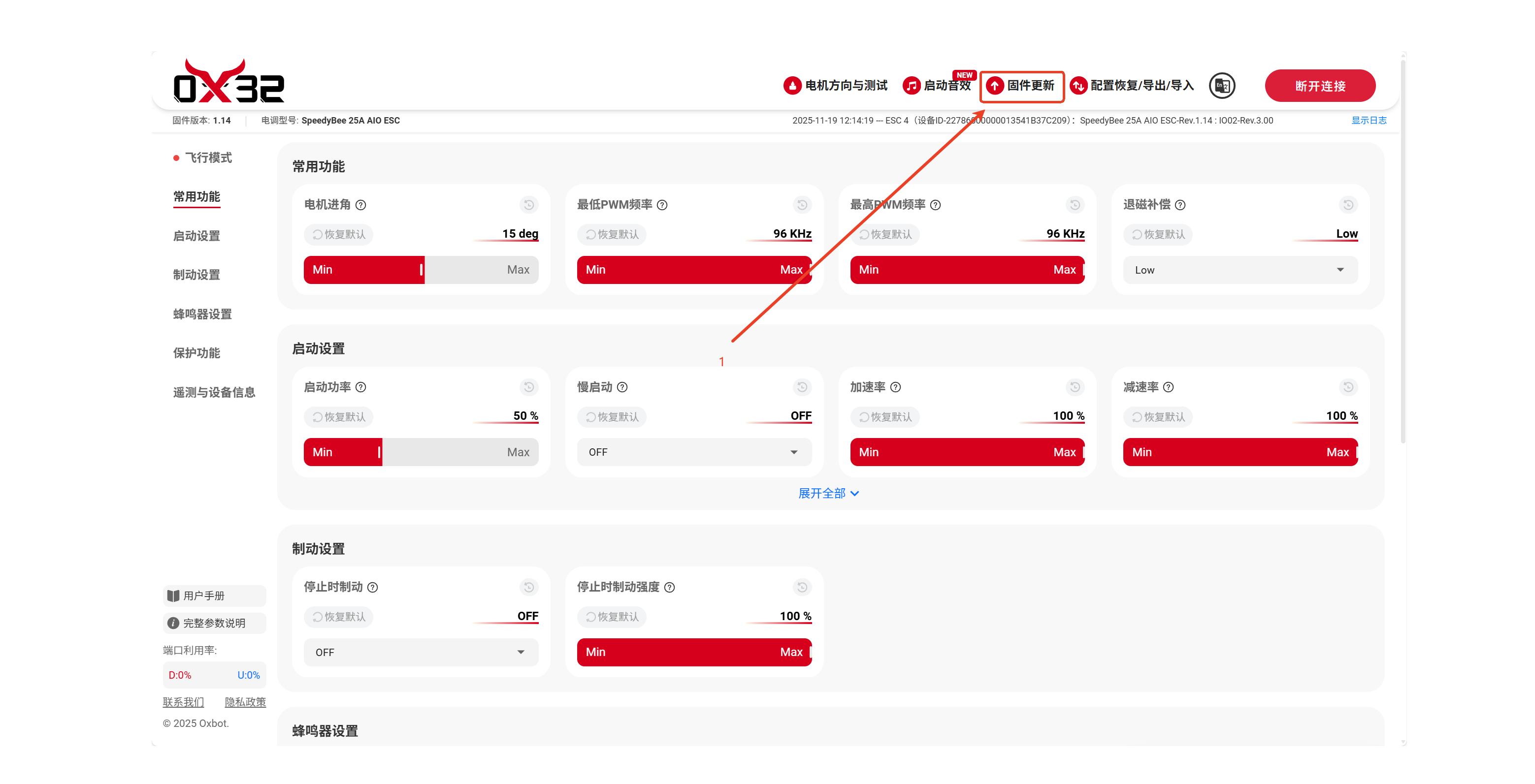Open the startup sound (启动音效) music icon
The height and width of the screenshot is (784, 1535).
pos(911,86)
